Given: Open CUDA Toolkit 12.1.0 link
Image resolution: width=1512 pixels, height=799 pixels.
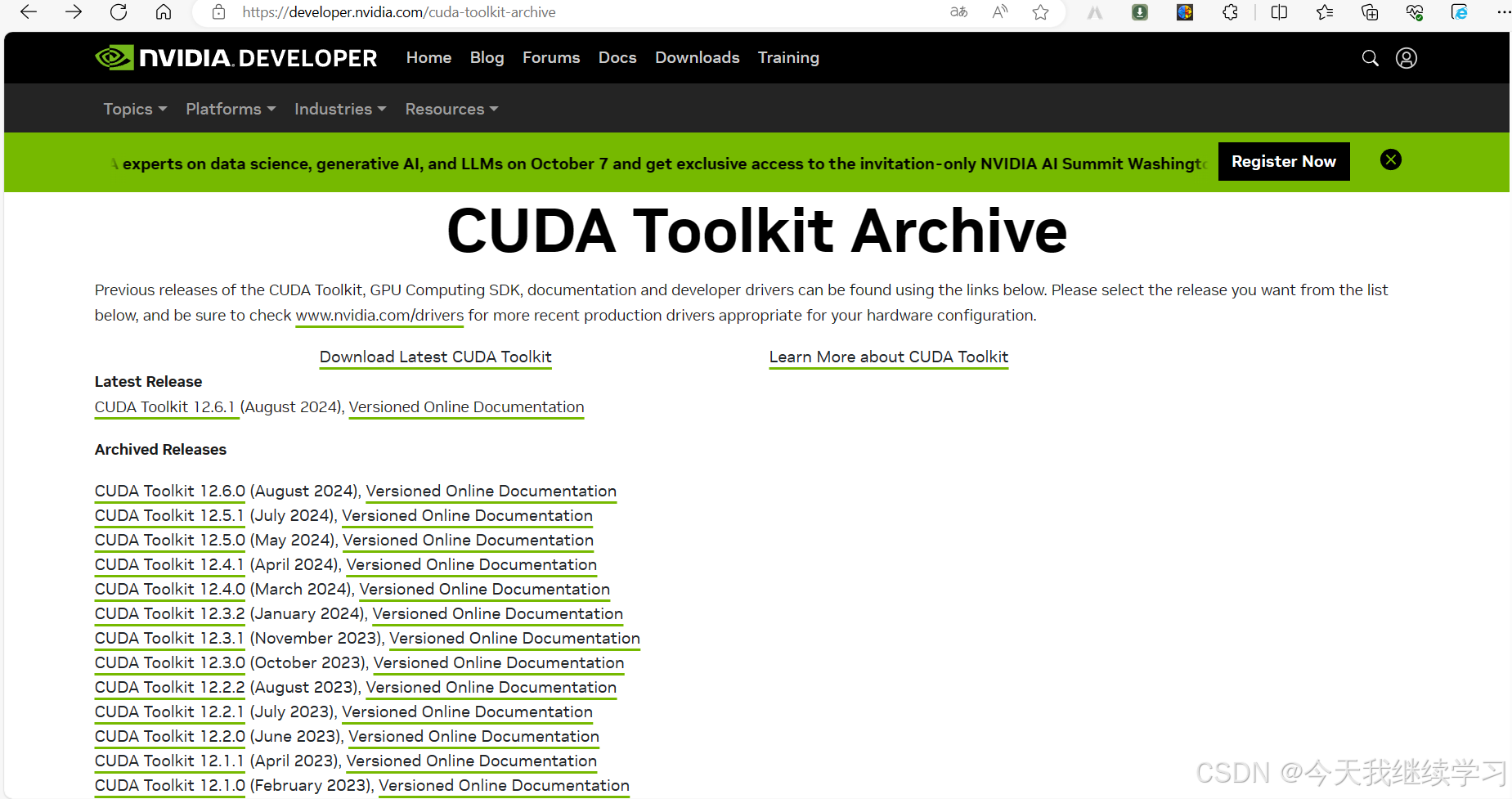Looking at the screenshot, I should pos(170,786).
